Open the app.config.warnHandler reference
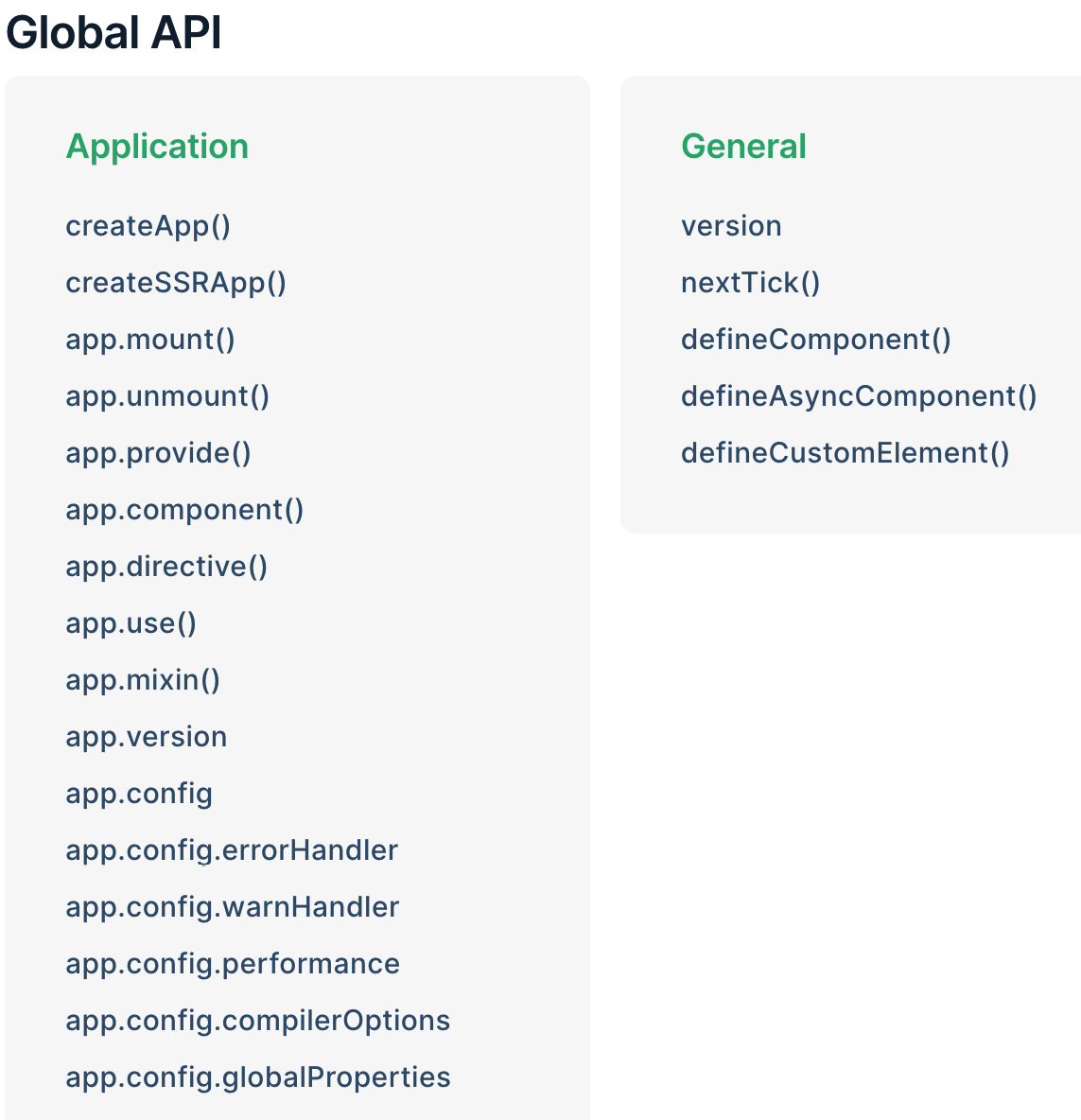The width and height of the screenshot is (1081, 1120). [232, 907]
